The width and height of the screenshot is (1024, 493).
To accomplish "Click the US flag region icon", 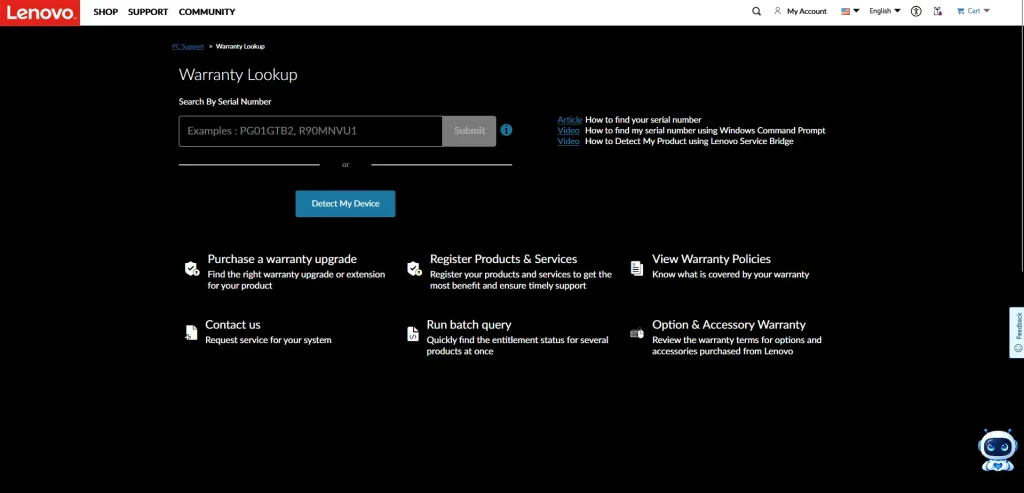I will (x=846, y=11).
